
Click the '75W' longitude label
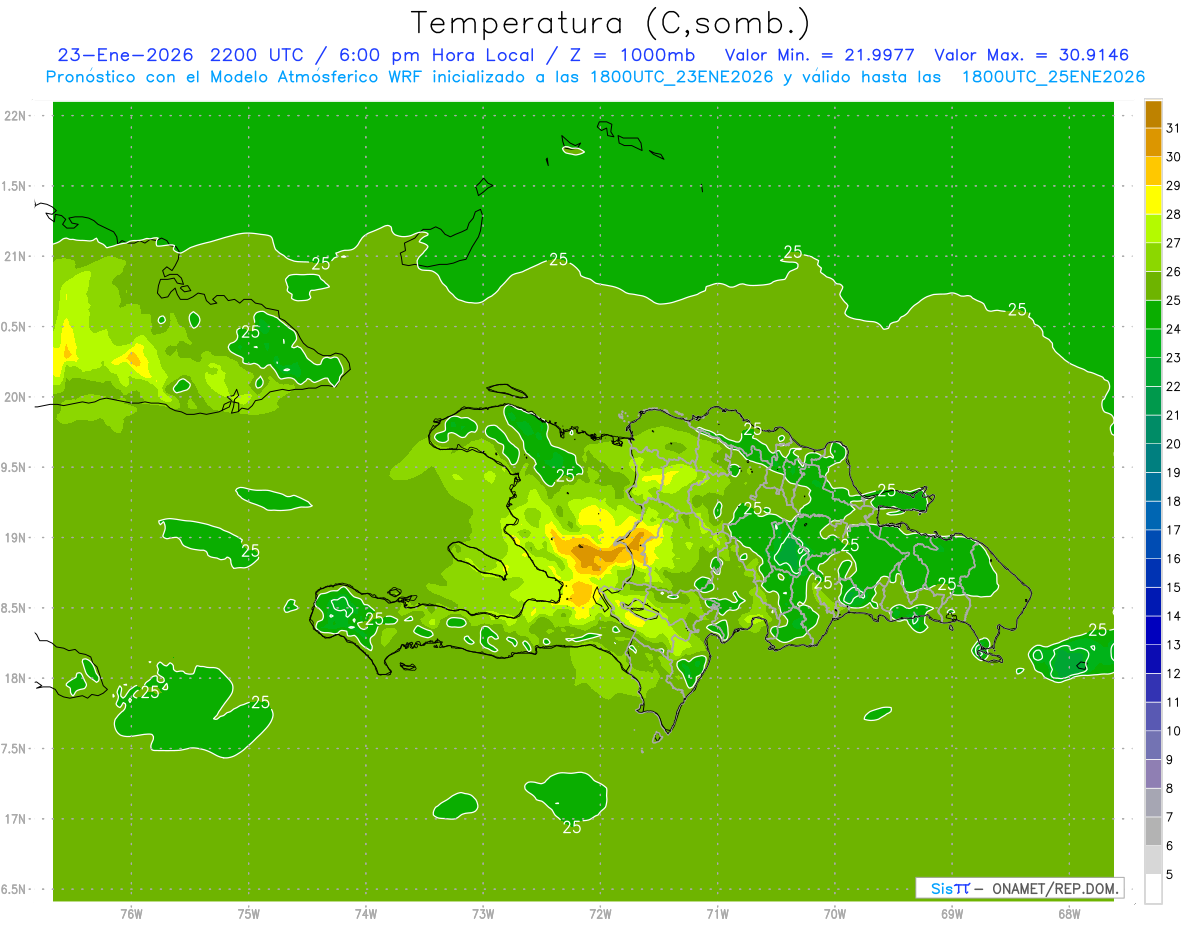[x=249, y=914]
